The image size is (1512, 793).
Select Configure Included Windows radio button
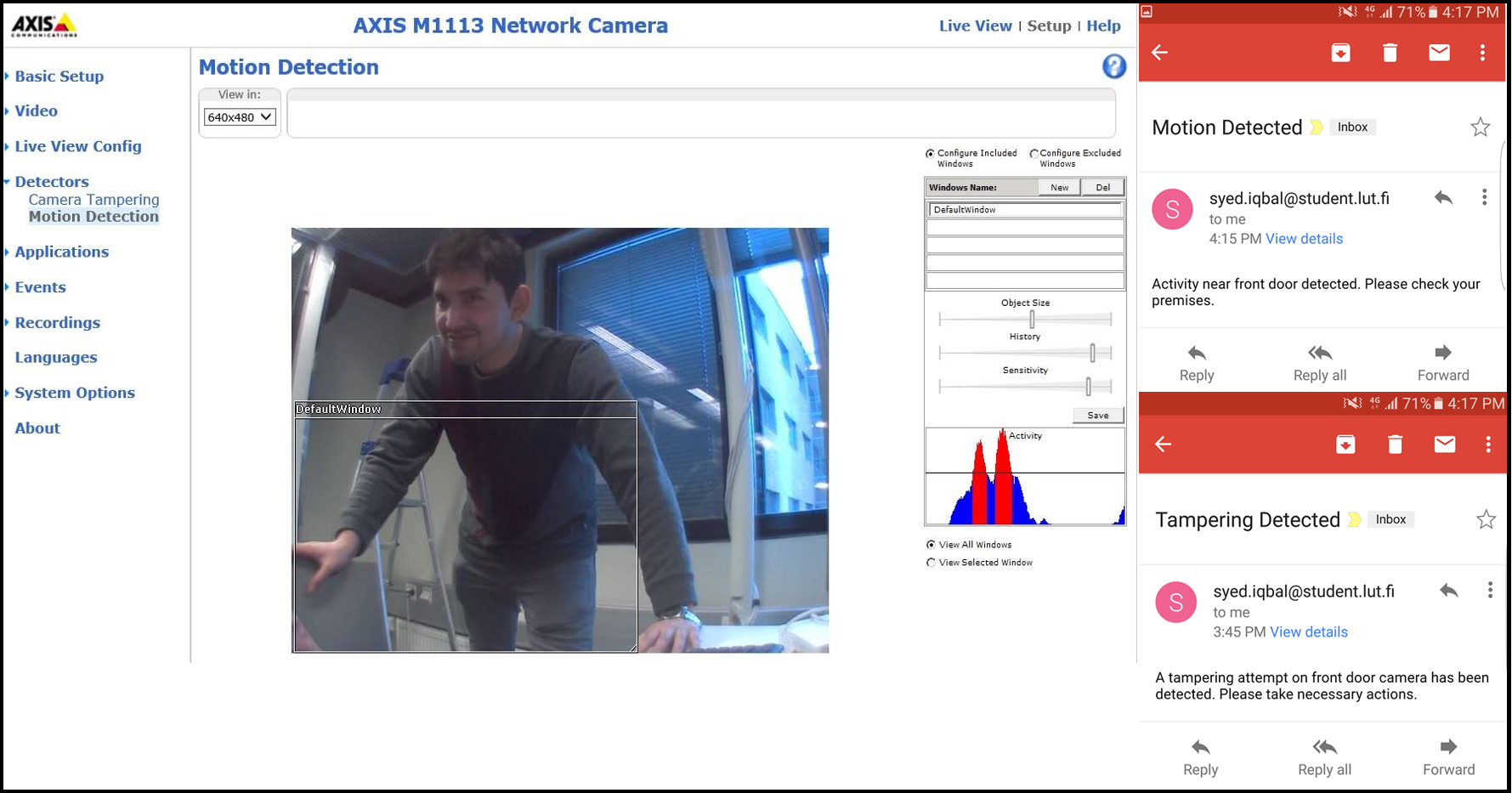point(930,154)
